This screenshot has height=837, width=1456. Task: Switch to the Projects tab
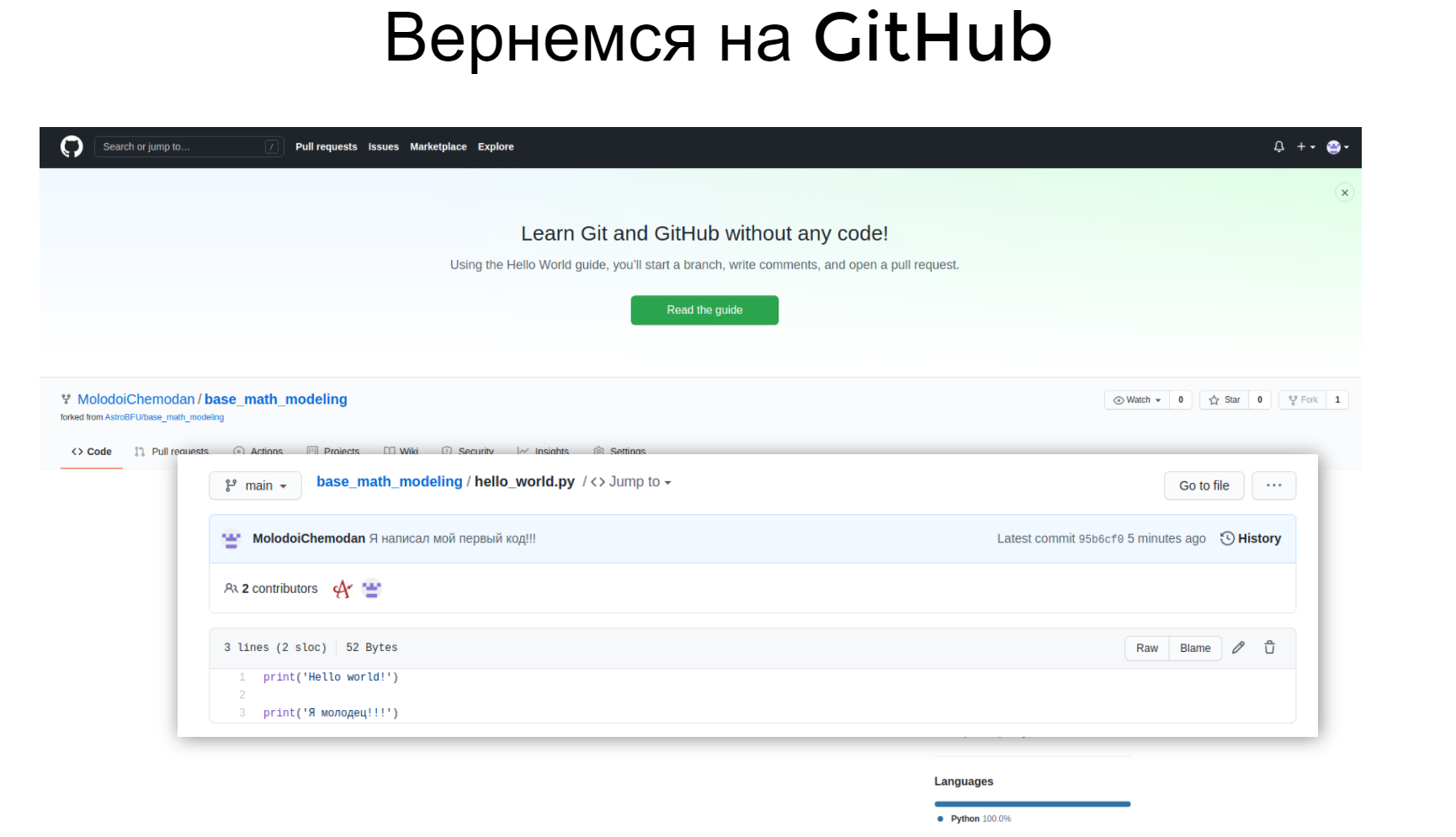point(332,451)
